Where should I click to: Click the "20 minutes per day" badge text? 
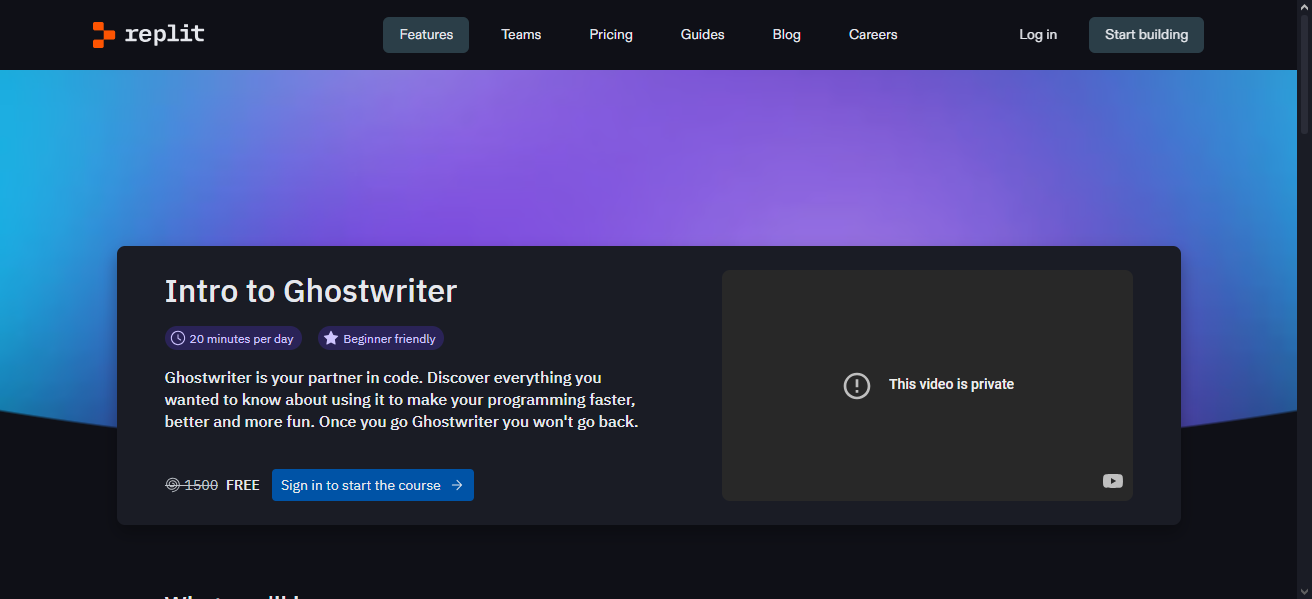tap(242, 339)
